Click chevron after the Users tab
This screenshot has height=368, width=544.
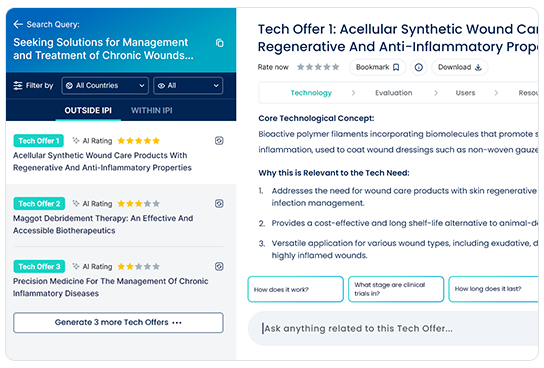[496, 93]
